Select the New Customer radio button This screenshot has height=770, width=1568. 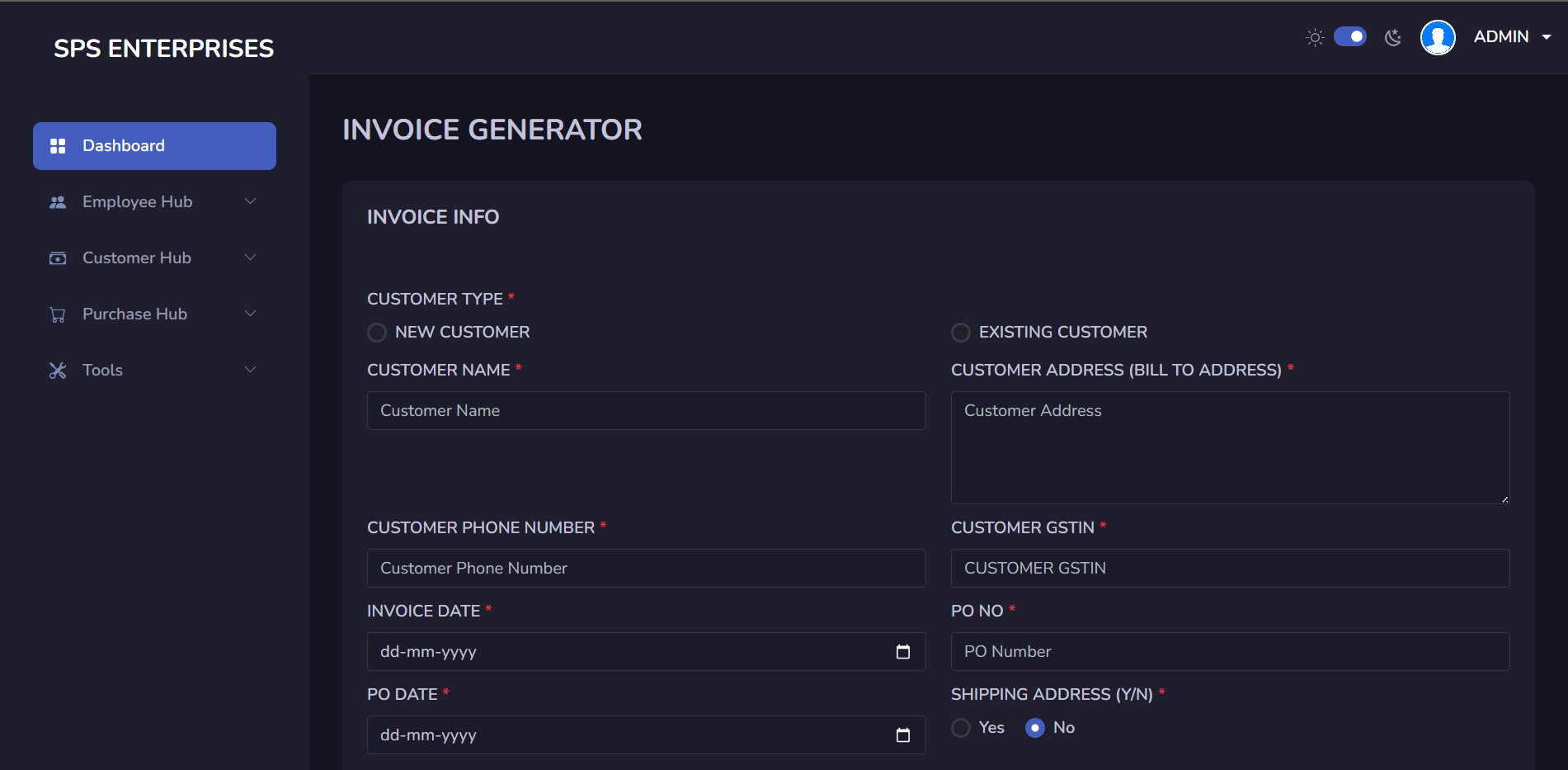click(377, 333)
